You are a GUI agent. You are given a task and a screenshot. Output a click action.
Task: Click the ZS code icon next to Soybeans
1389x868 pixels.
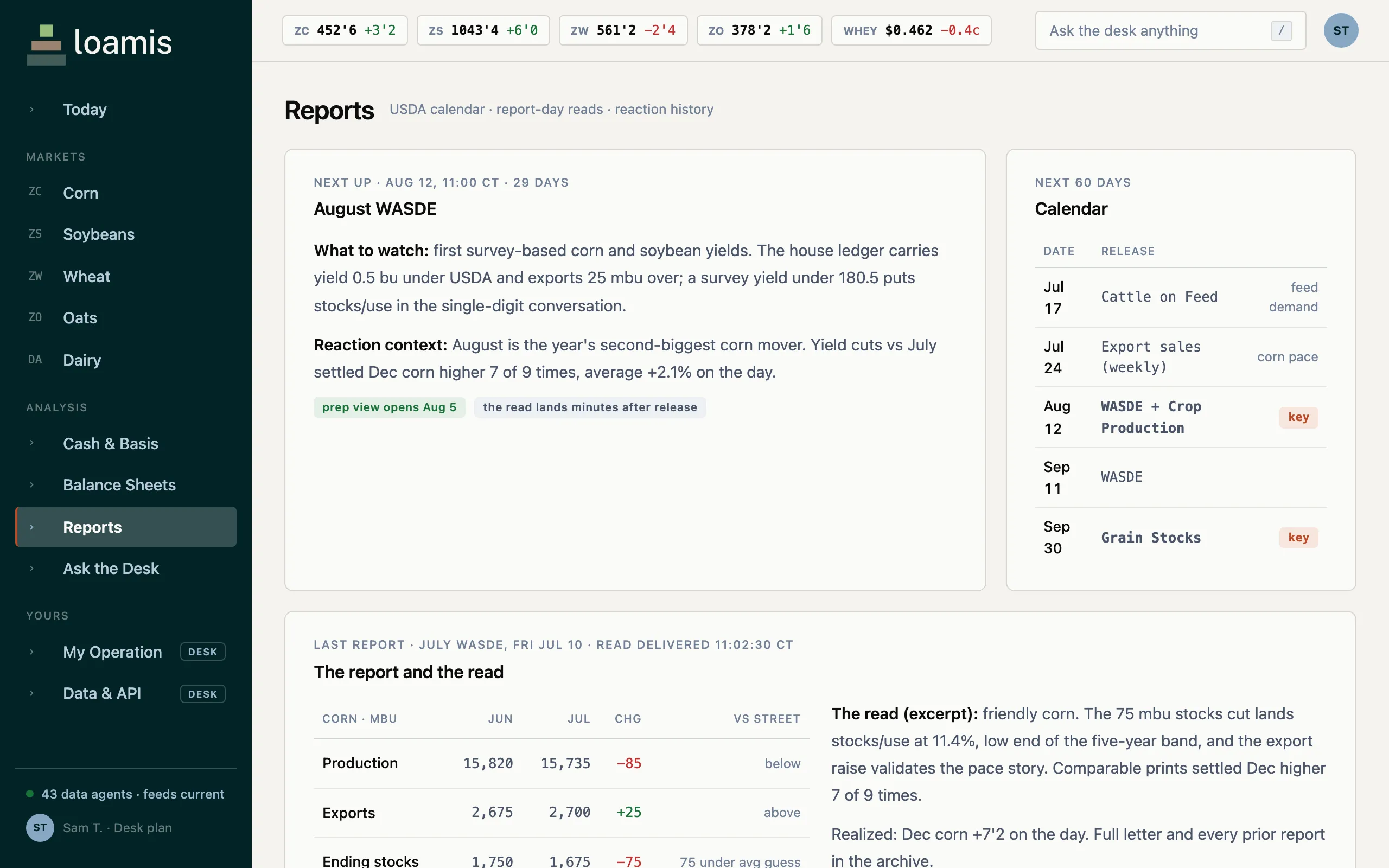[35, 234]
